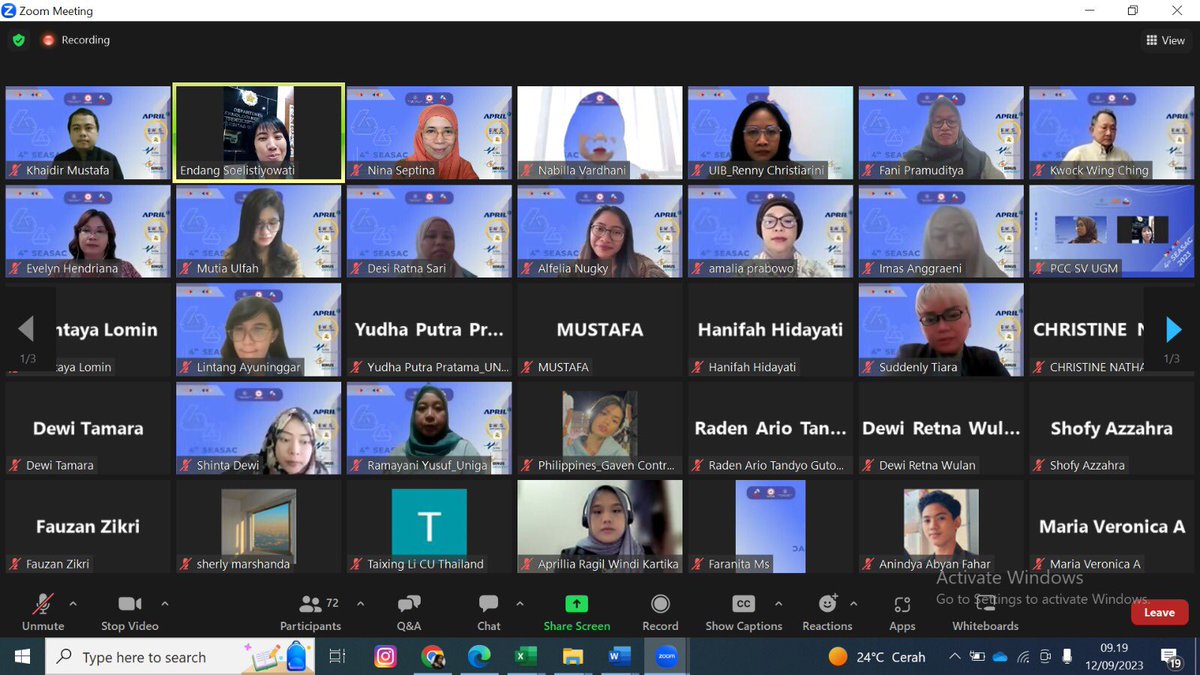Click muted mic icon on Dewi Tamara tile
This screenshot has height=675, width=1200.
pyautogui.click(x=15, y=465)
